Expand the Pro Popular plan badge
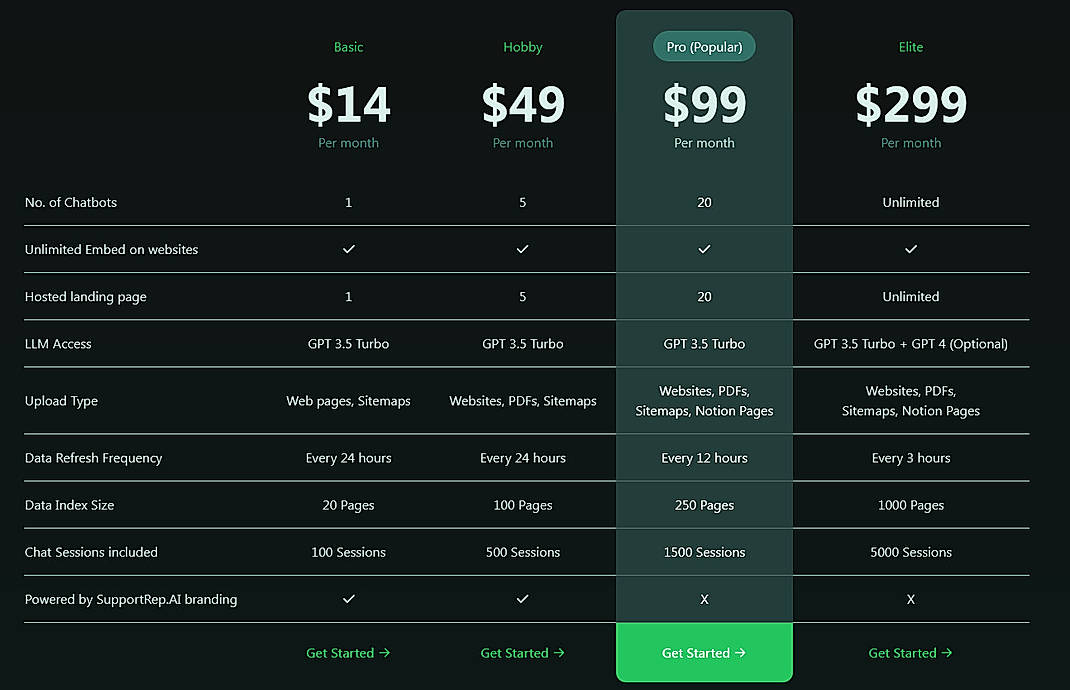The height and width of the screenshot is (690, 1070). [x=704, y=46]
